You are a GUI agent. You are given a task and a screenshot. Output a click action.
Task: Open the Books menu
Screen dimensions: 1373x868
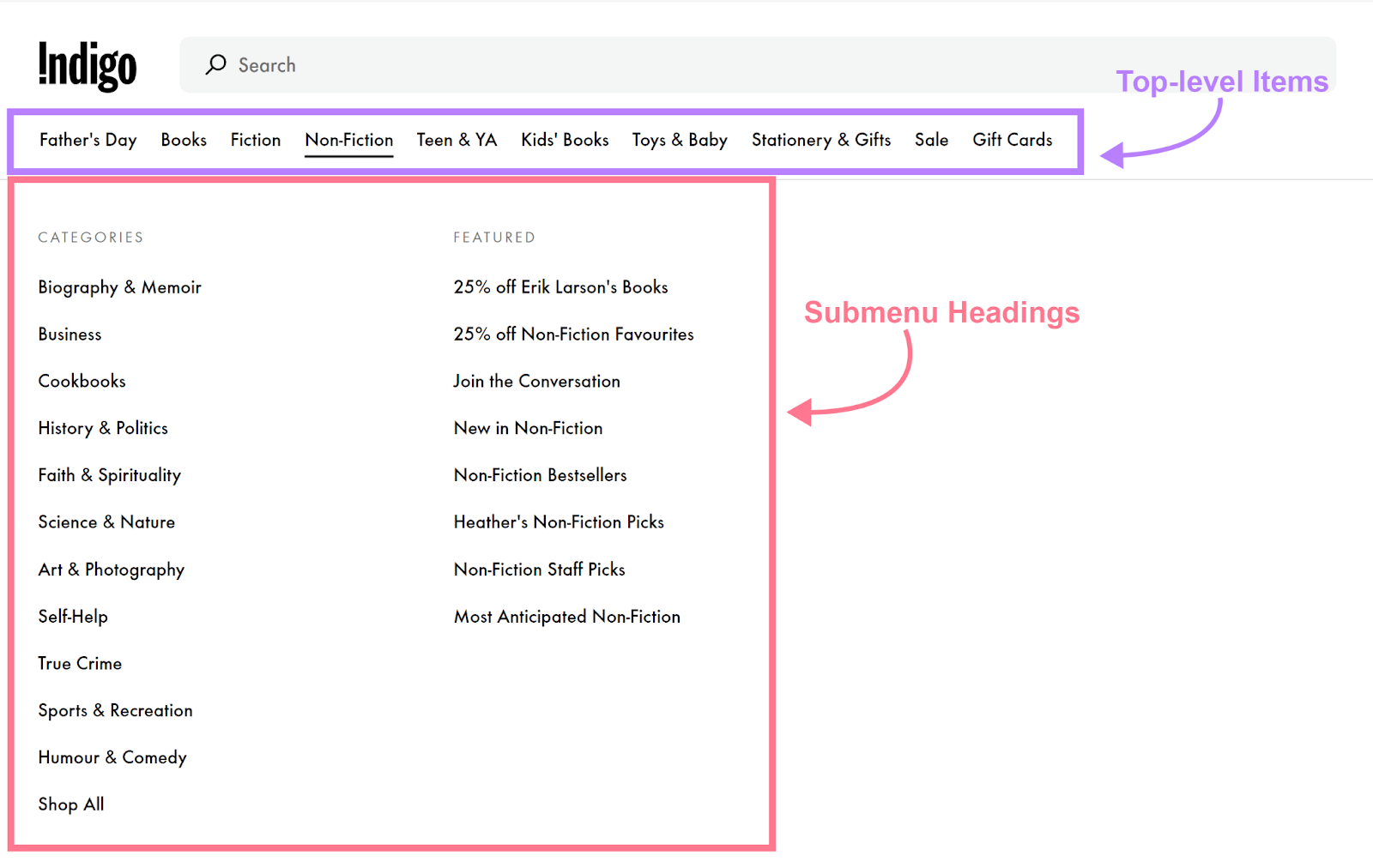click(x=183, y=140)
